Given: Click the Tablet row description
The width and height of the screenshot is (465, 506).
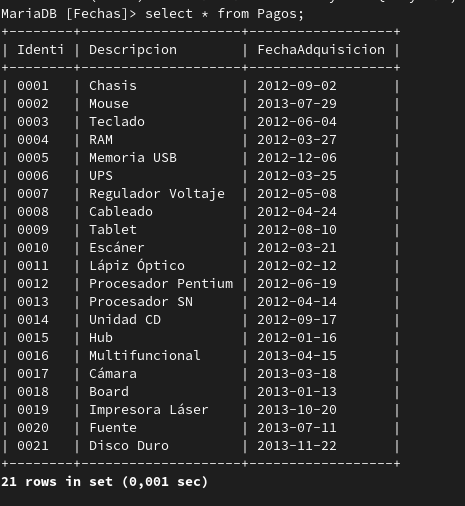Looking at the screenshot, I should click(113, 230).
